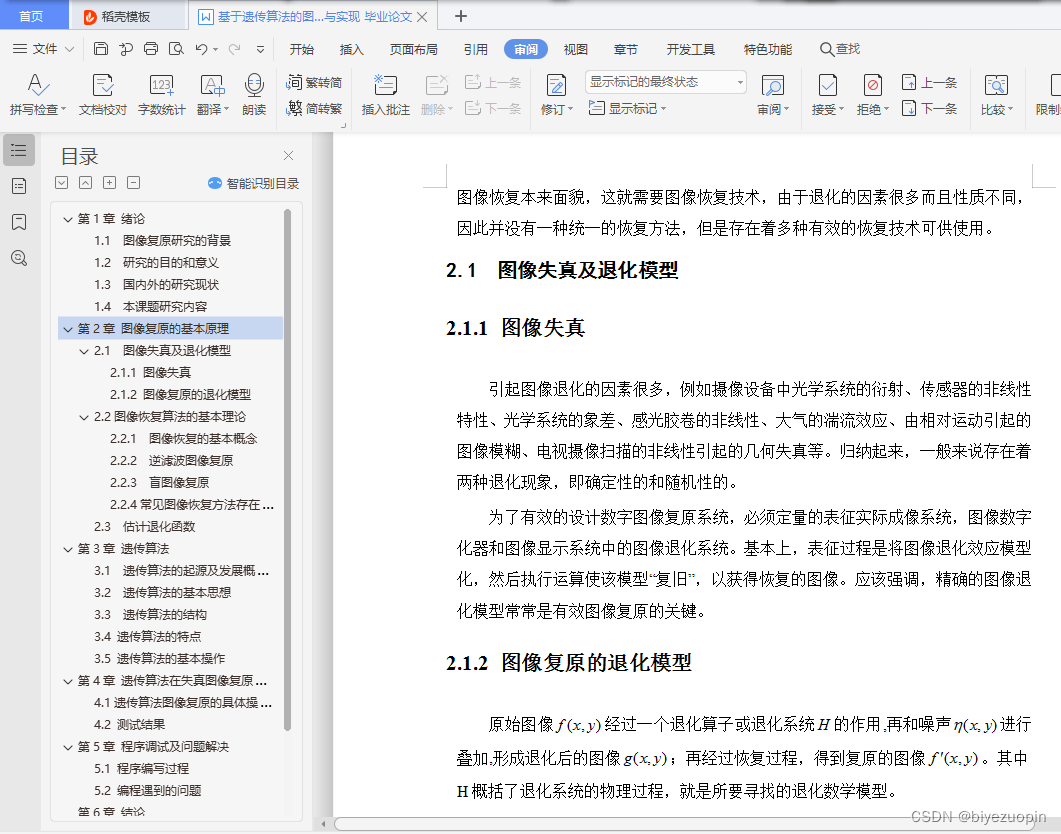Screen dimensions: 1061x834
Task: Convert traditional to simplified (繁转简)
Action: click(315, 83)
